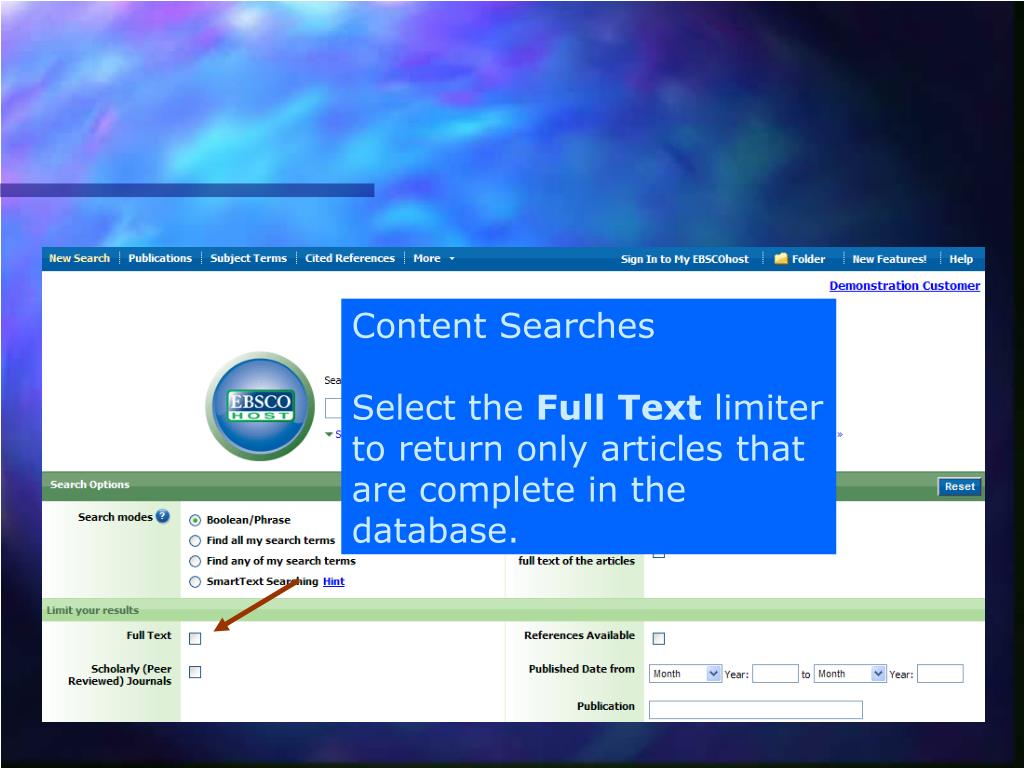The height and width of the screenshot is (768, 1024).
Task: Click the Reset button
Action: [959, 487]
